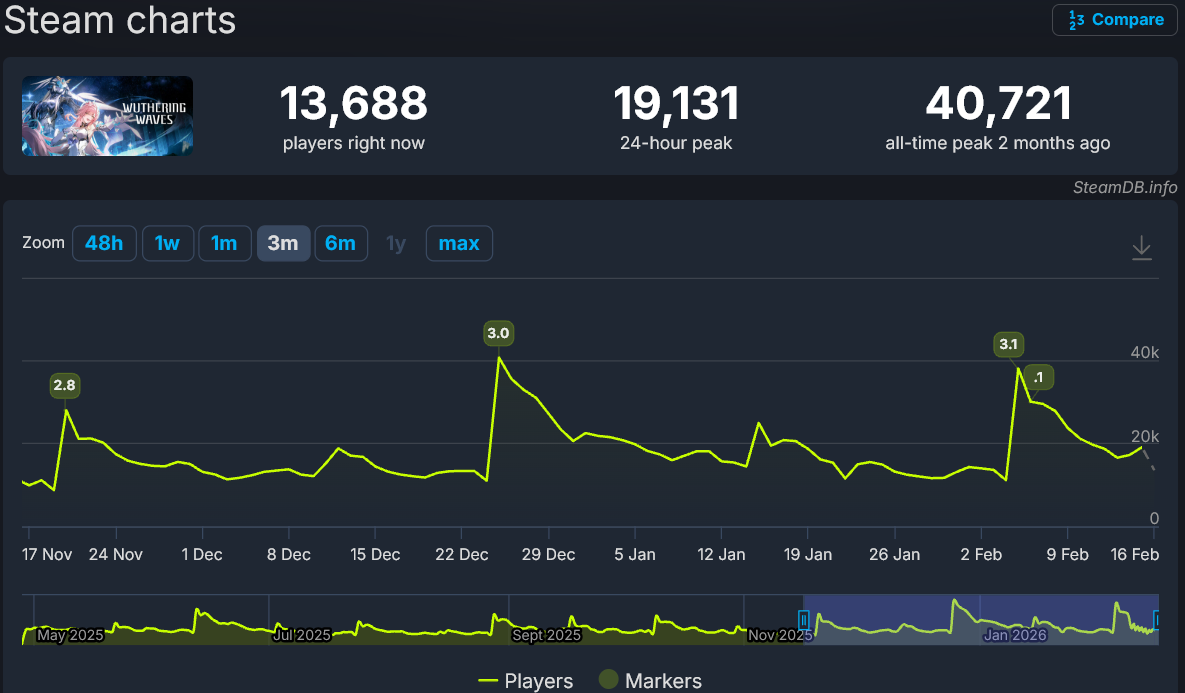Select the 1w zoom range

tap(168, 243)
